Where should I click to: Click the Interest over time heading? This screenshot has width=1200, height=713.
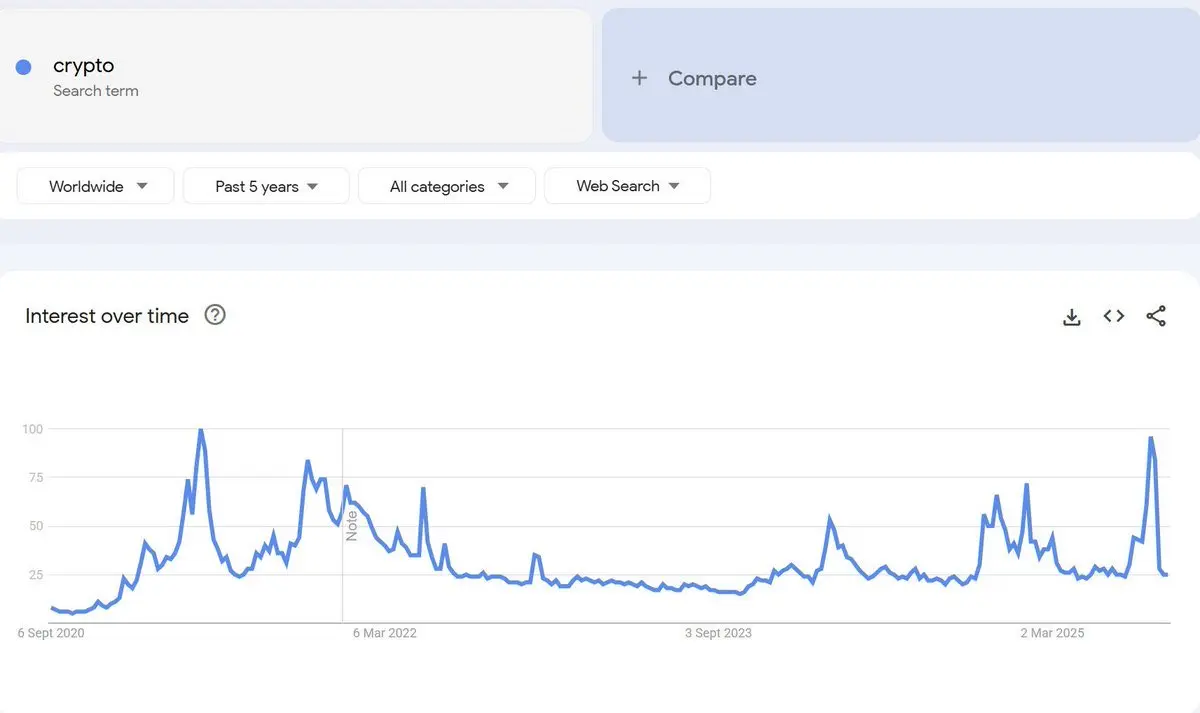click(107, 316)
